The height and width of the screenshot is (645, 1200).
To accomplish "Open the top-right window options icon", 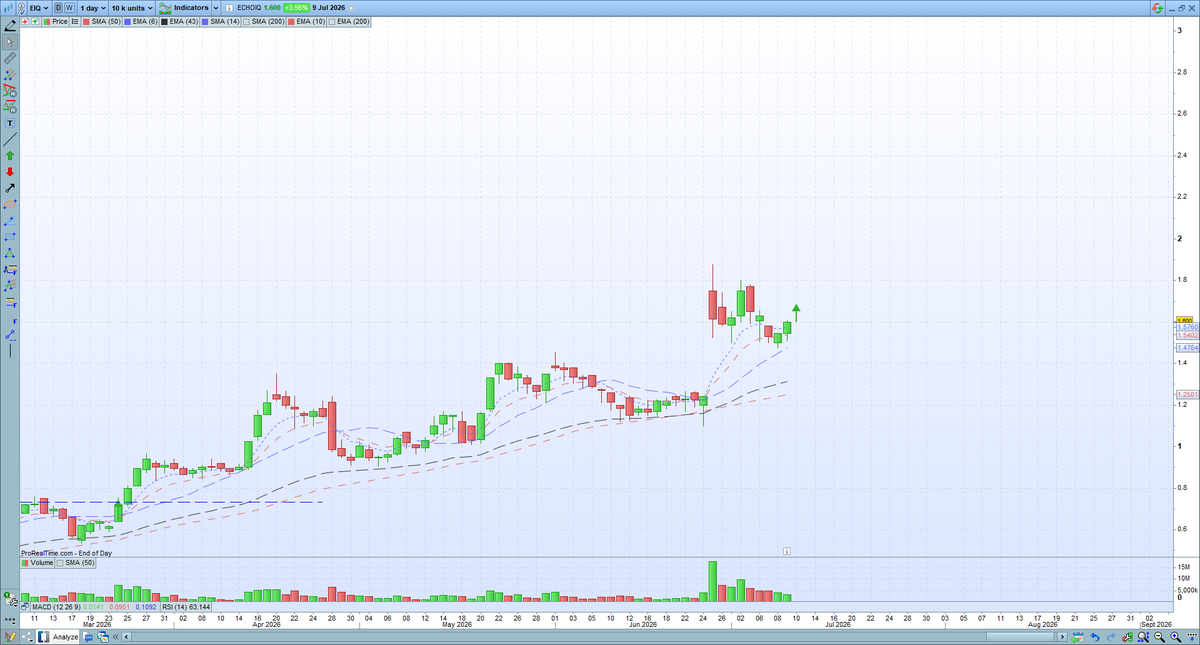I will click(1181, 8).
